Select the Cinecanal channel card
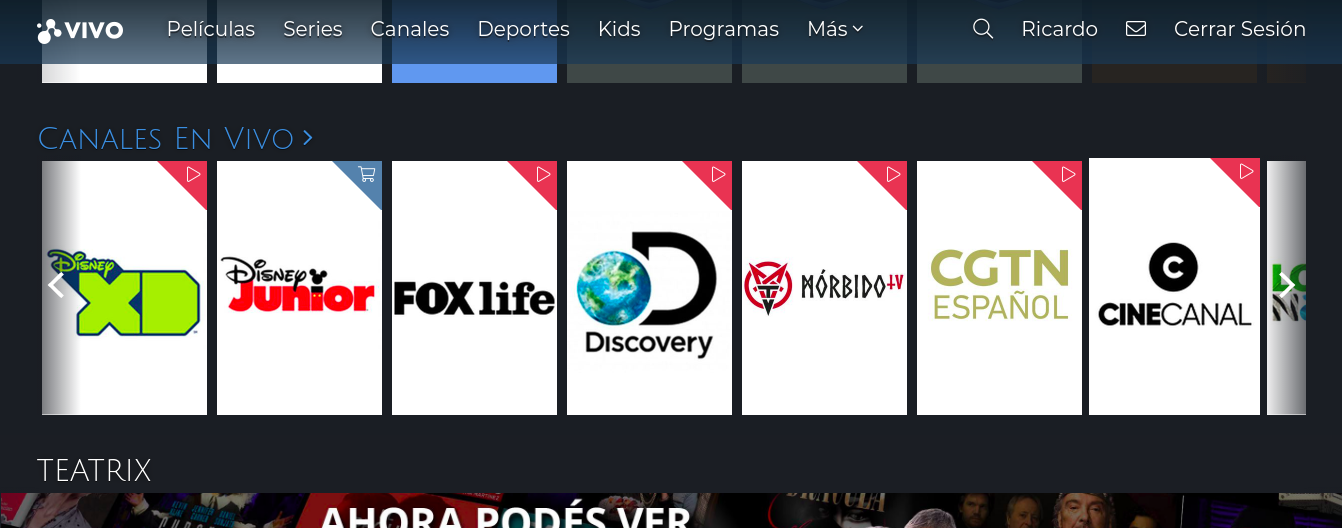This screenshot has height=528, width=1342. point(1174,286)
